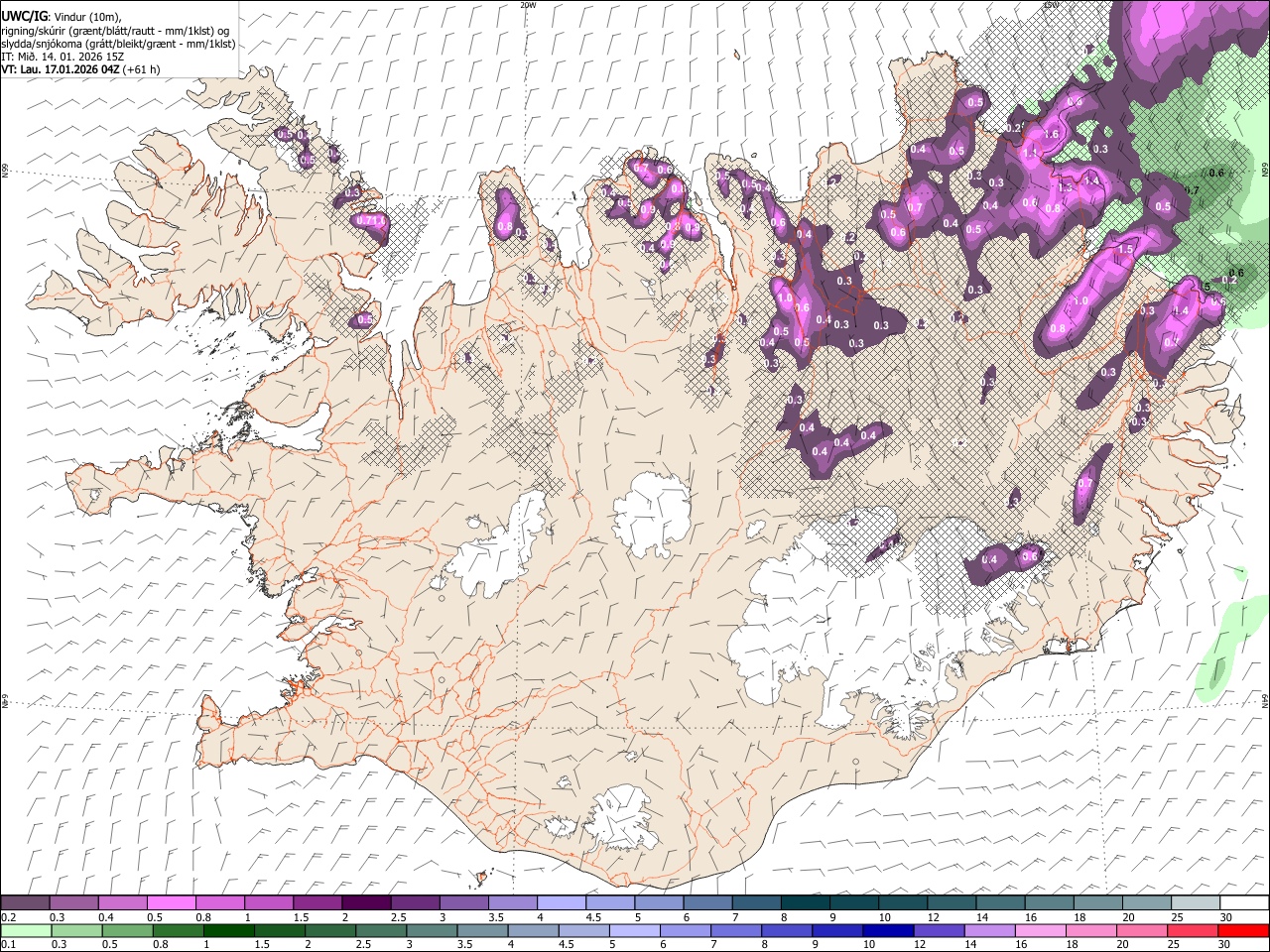The height and width of the screenshot is (952, 1270).
Task: Select the bright pink 0.5 swatch in upper legend
Action: click(x=171, y=903)
